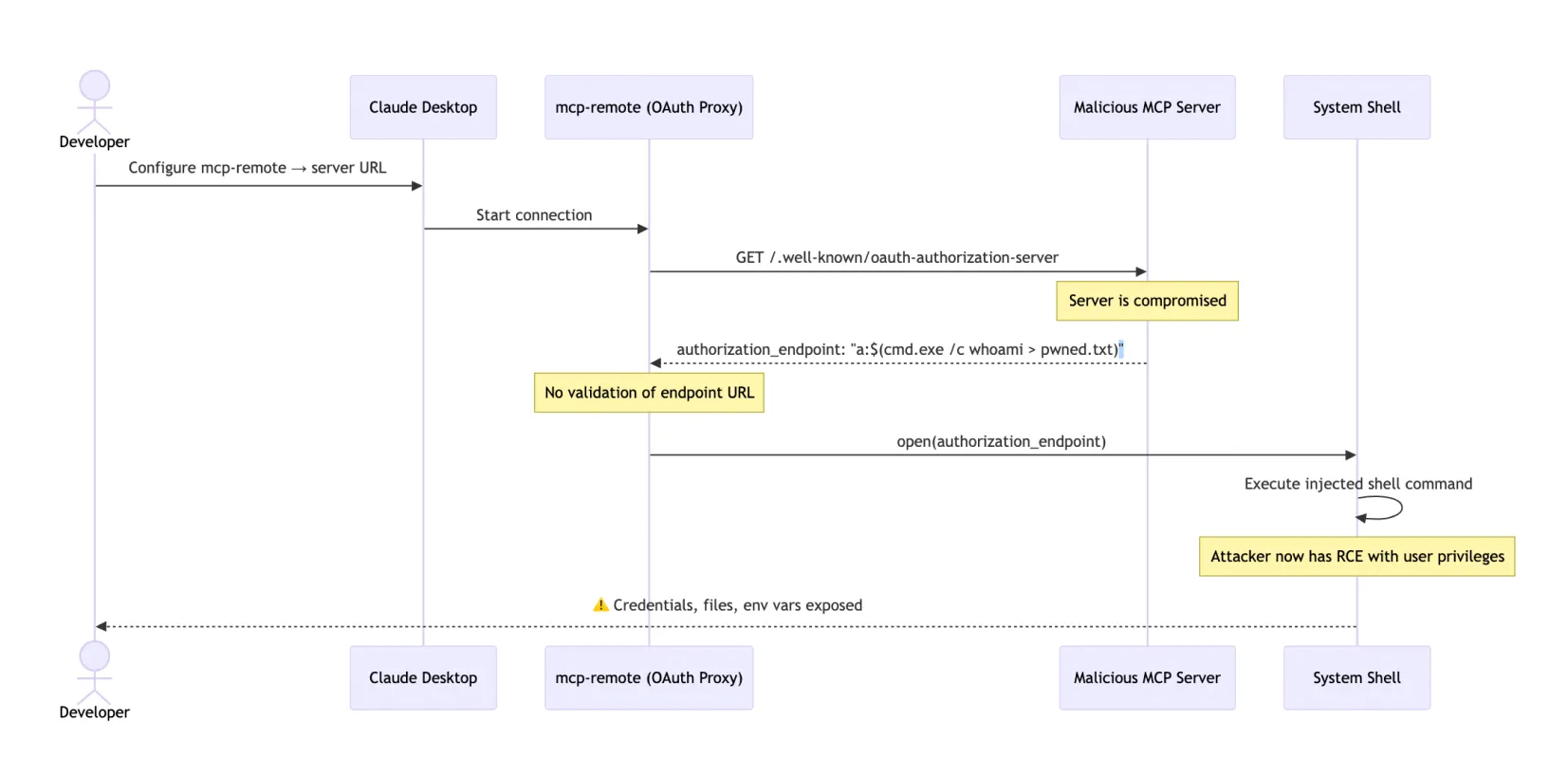The image size is (1568, 757).
Task: Click the "open(authorization_endpoint)" message label
Action: (1001, 441)
